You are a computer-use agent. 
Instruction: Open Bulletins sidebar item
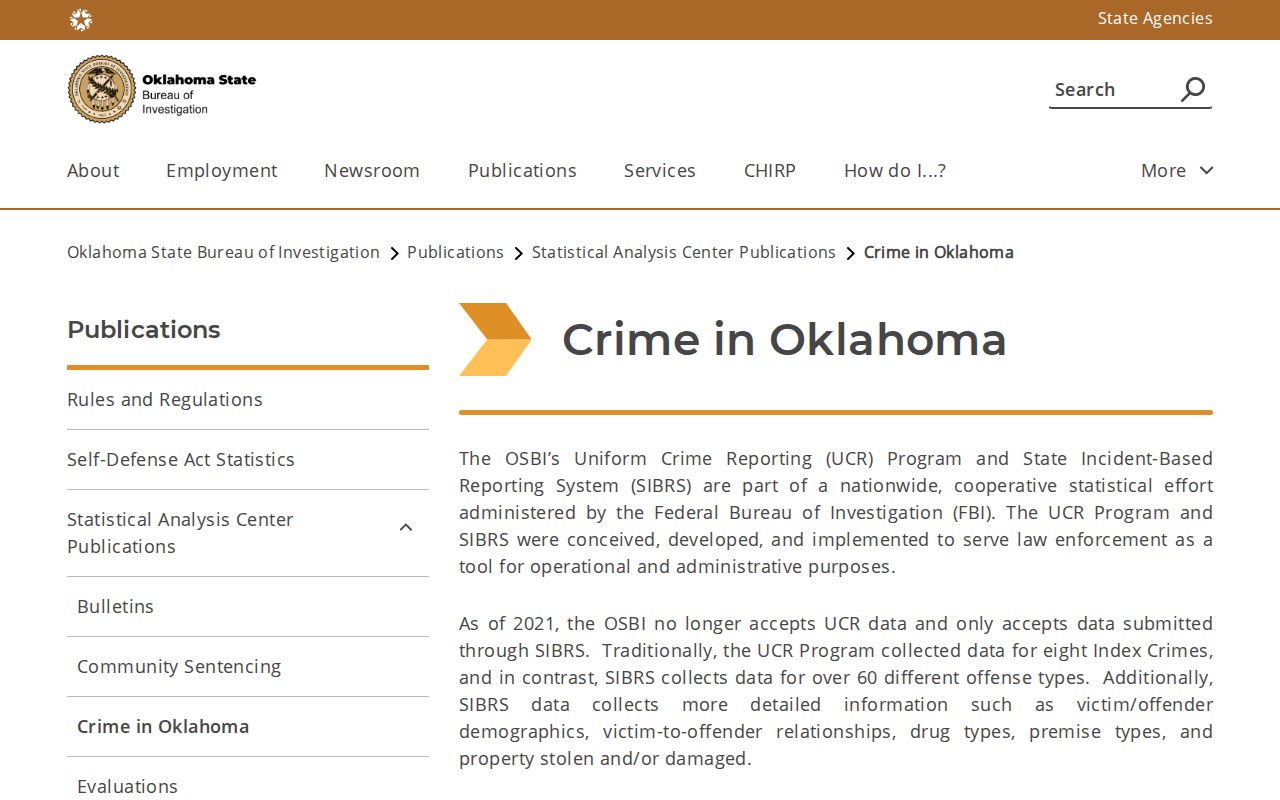coord(116,606)
